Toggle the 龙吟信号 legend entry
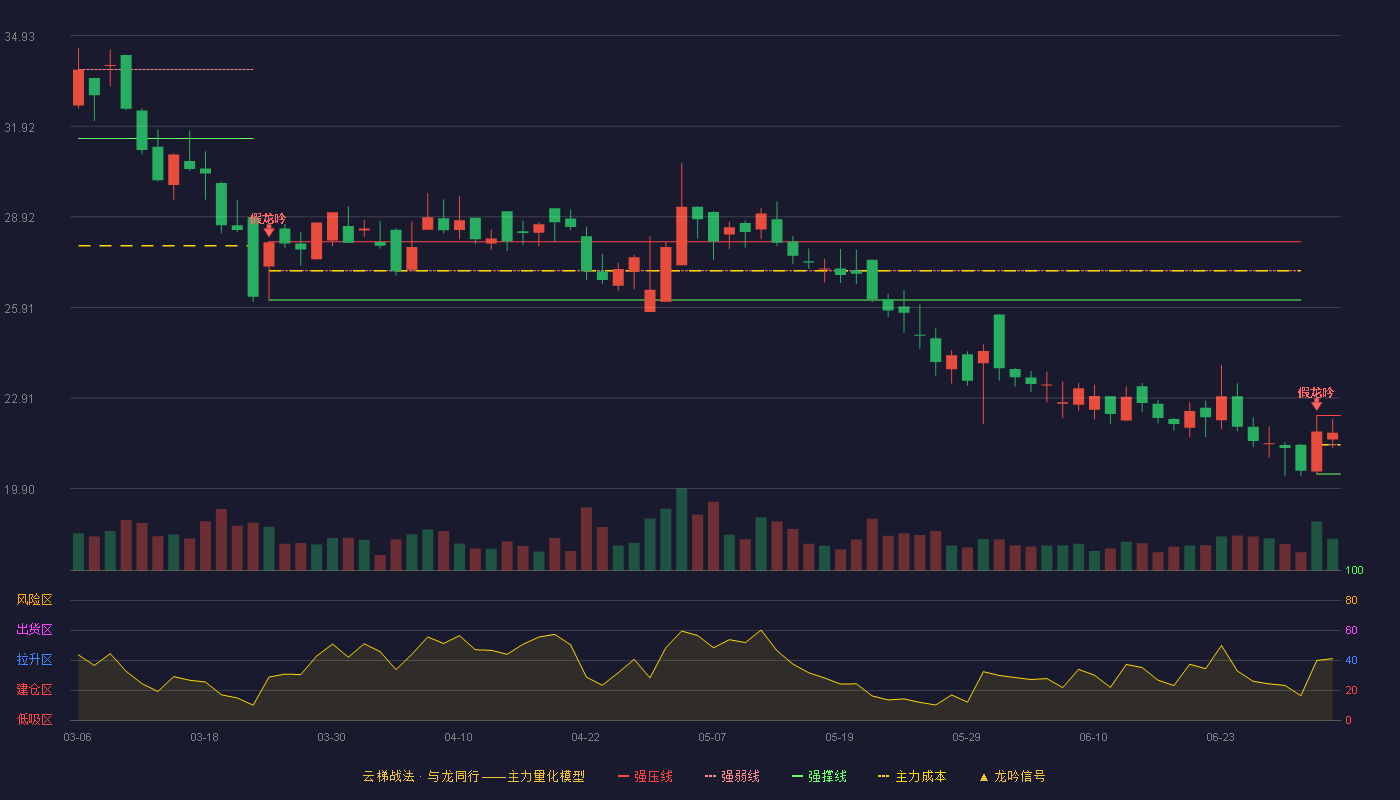1400x800 pixels. (x=1012, y=776)
